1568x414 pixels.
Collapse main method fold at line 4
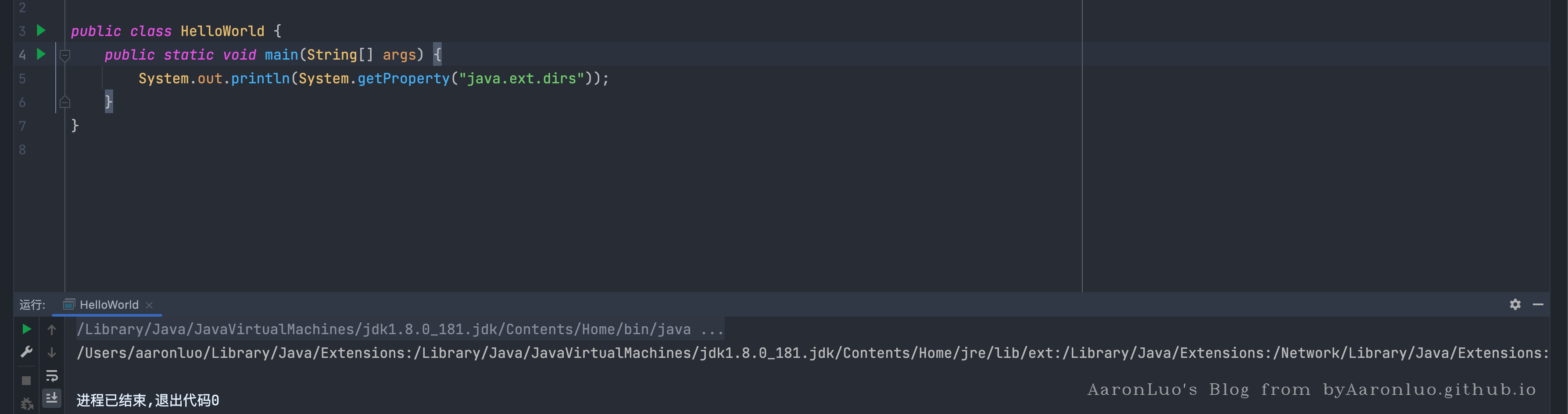click(65, 55)
